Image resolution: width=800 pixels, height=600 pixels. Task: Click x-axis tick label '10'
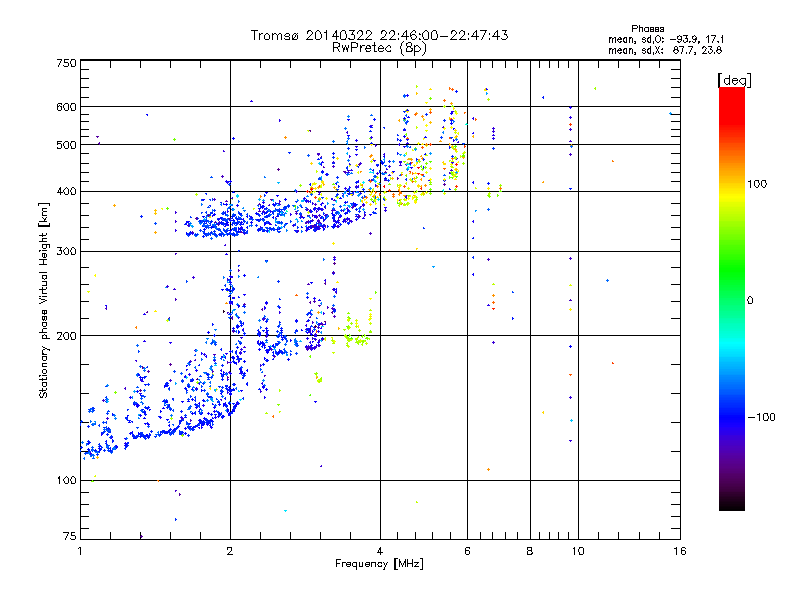[578, 551]
